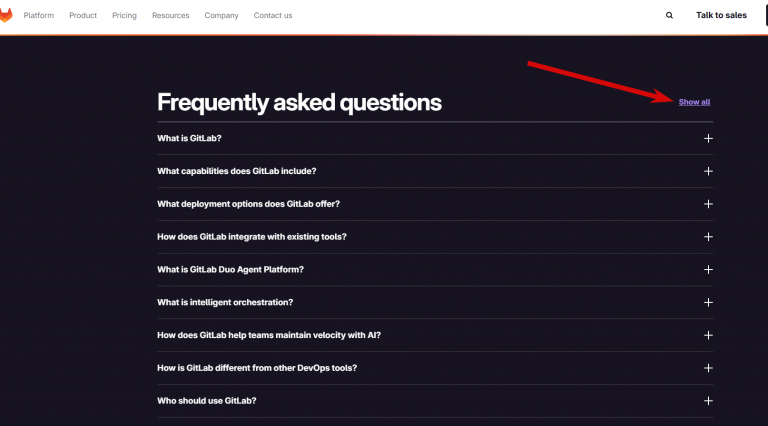The image size is (768, 426).
Task: Click the GitLab fox logo
Action: coord(6,15)
